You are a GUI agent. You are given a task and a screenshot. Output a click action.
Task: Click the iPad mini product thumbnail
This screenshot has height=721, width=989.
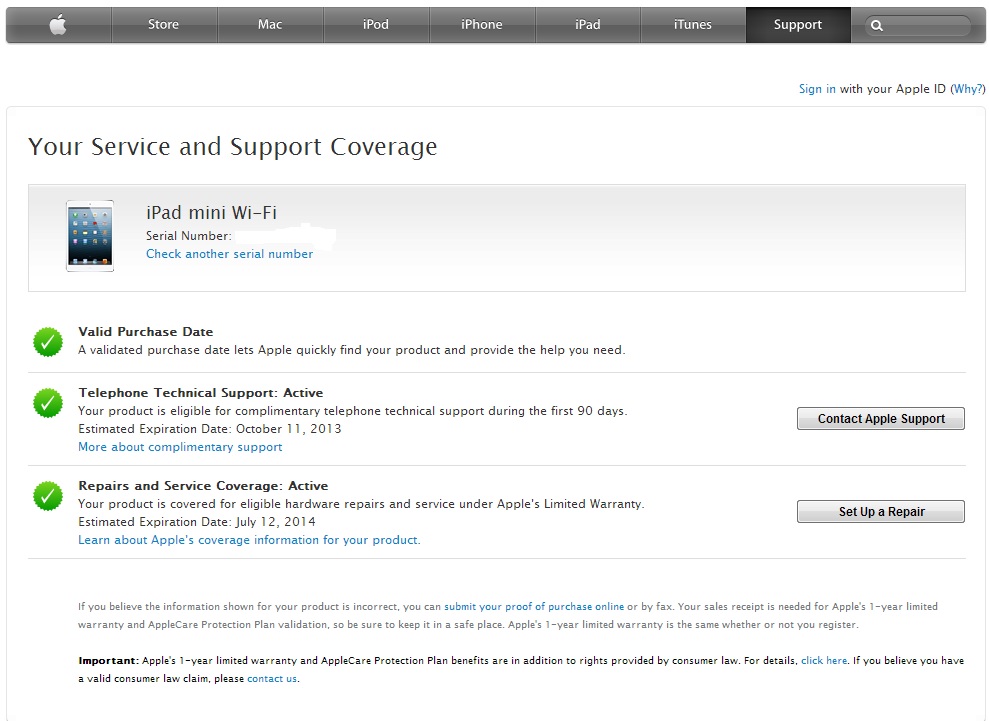click(x=90, y=236)
